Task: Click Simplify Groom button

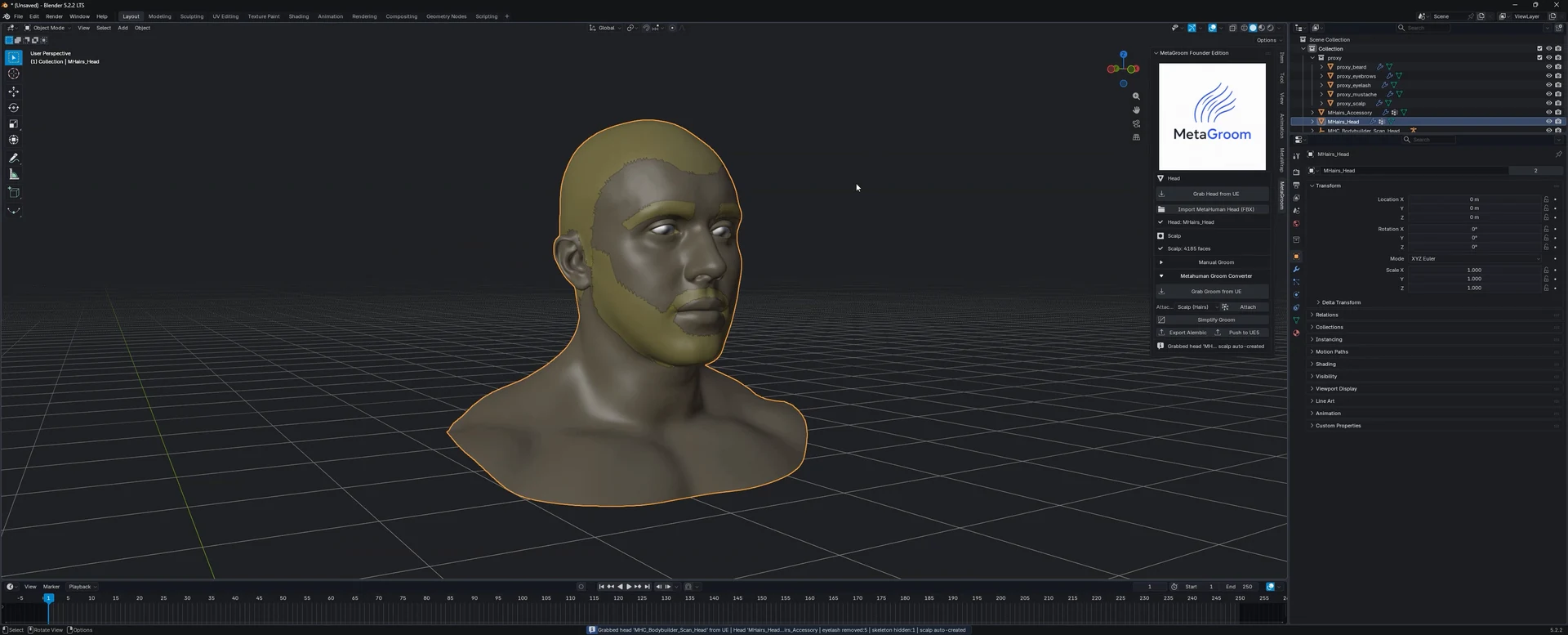Action: pos(1213,320)
